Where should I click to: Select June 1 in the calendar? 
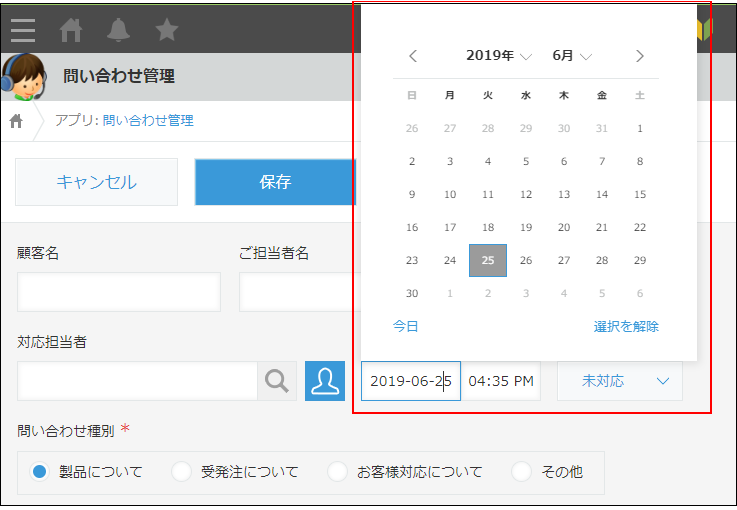(x=640, y=129)
